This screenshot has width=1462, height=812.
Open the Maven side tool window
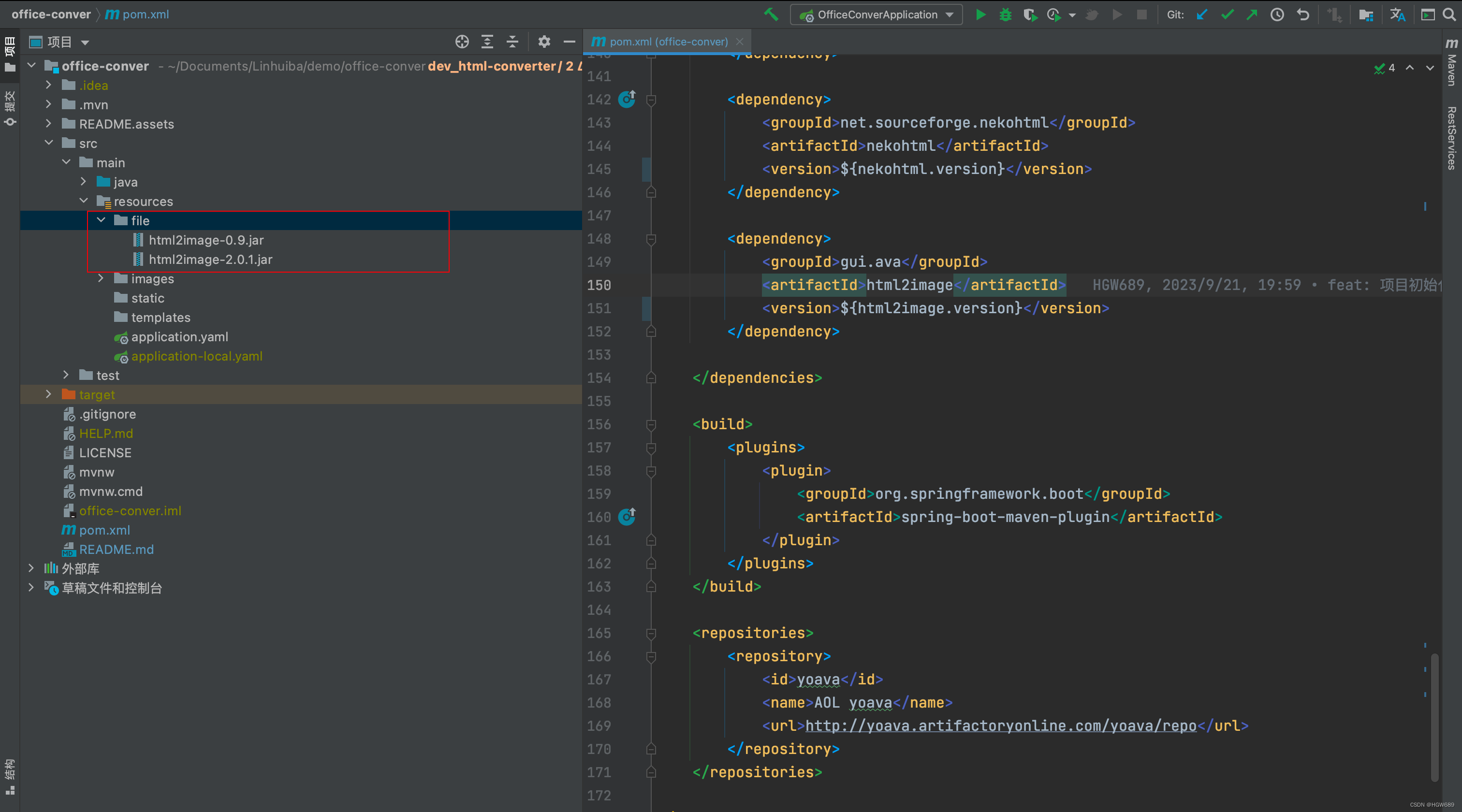1452,61
